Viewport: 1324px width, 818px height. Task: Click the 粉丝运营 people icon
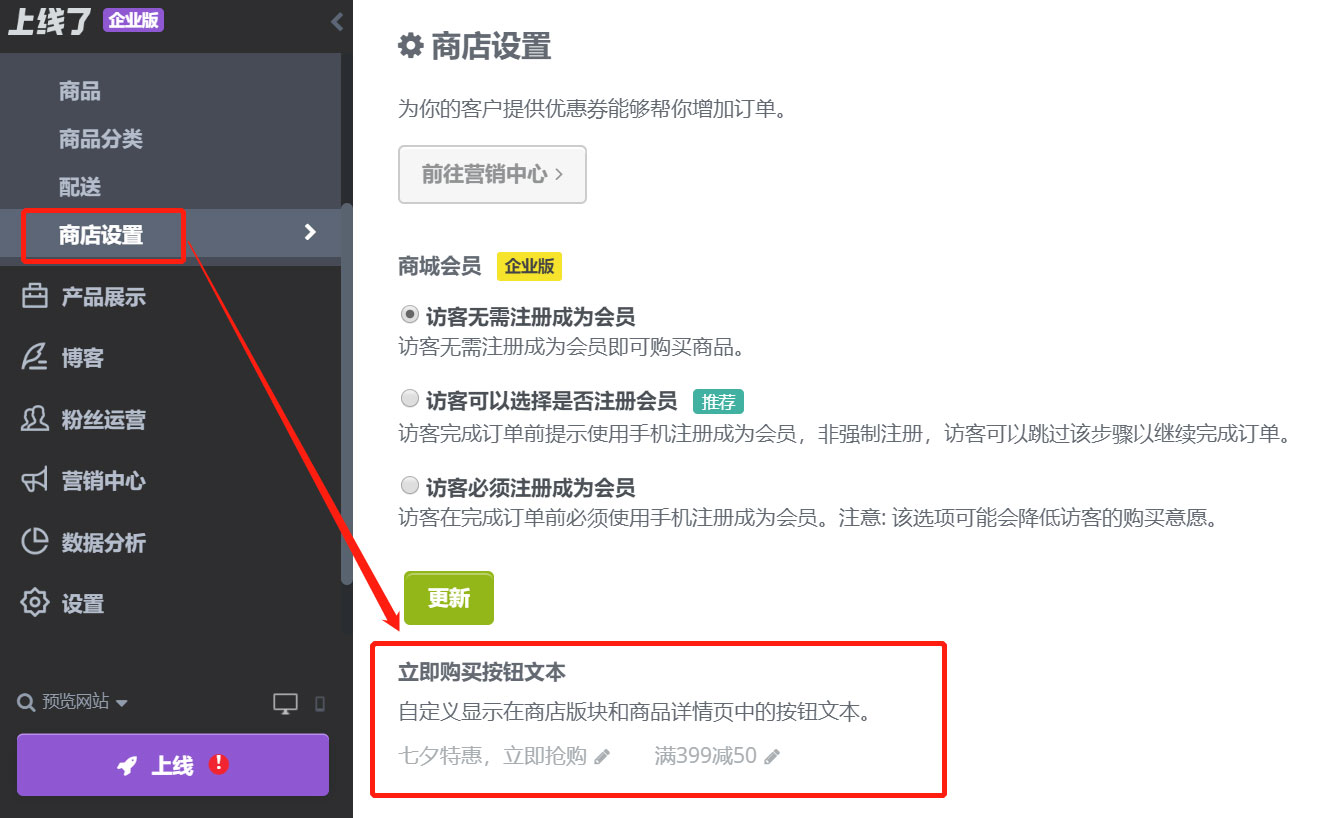(35, 419)
